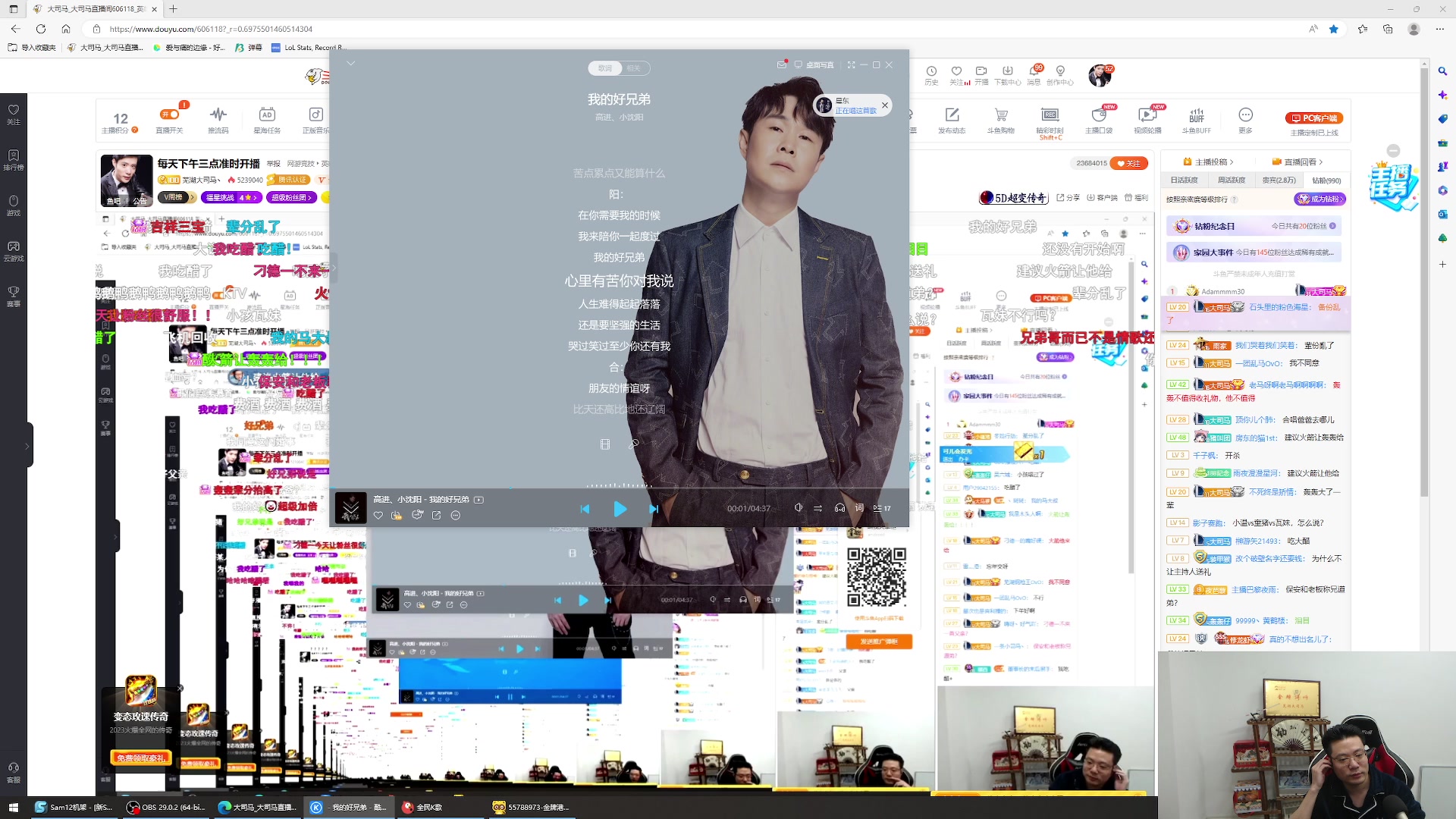Select the 相关 tab in music player

coord(634,68)
